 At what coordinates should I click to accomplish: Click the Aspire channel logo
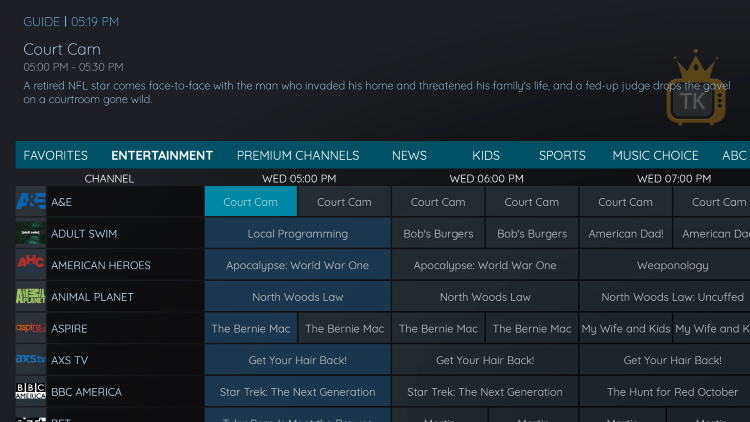coord(30,329)
